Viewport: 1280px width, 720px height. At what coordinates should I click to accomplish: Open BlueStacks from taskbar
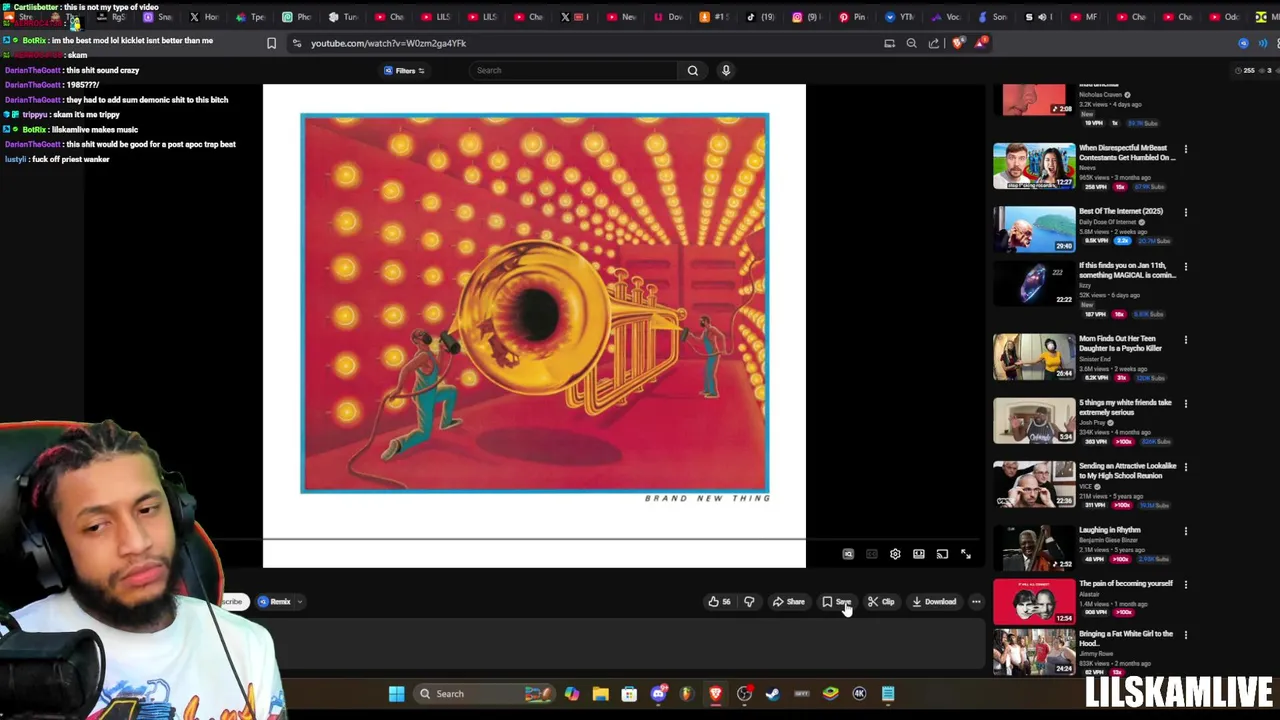830,694
